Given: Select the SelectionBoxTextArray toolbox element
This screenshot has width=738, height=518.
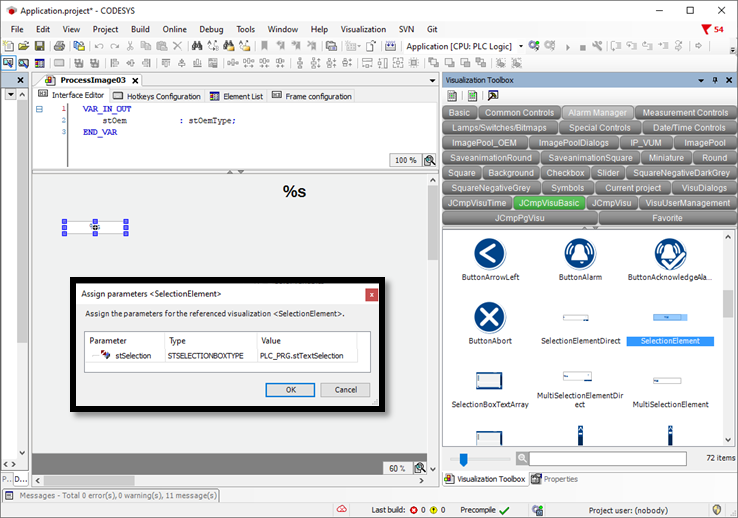Looking at the screenshot, I should 489,382.
